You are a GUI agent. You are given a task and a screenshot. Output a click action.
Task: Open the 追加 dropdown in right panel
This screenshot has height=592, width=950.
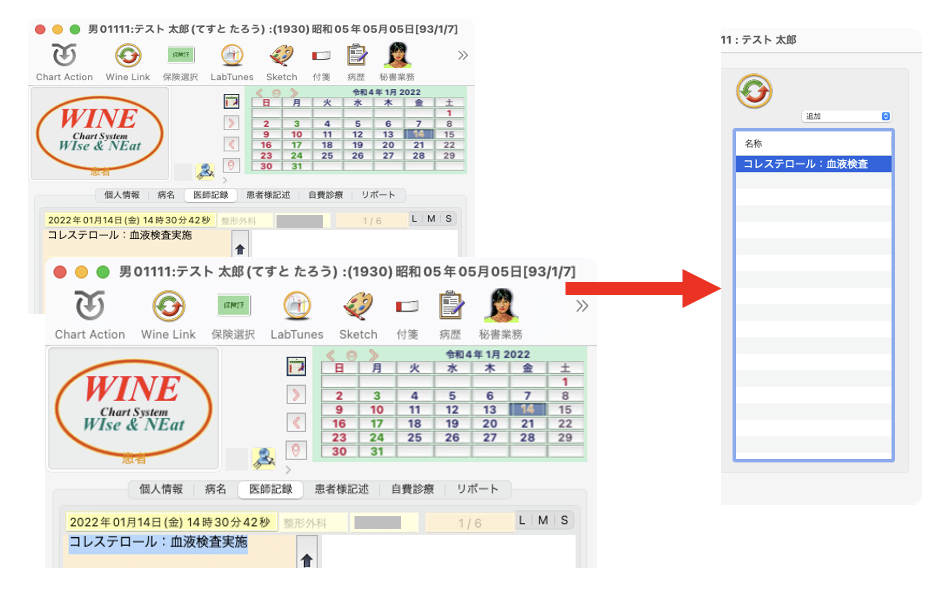click(x=846, y=117)
